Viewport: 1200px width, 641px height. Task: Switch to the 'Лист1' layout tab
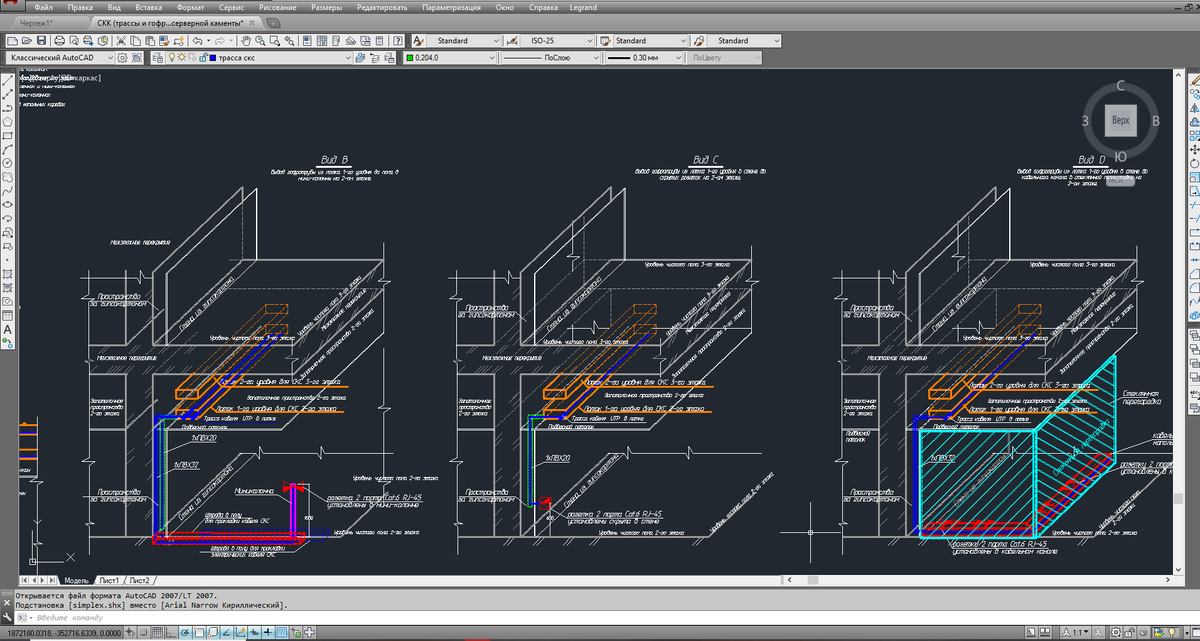pos(109,580)
